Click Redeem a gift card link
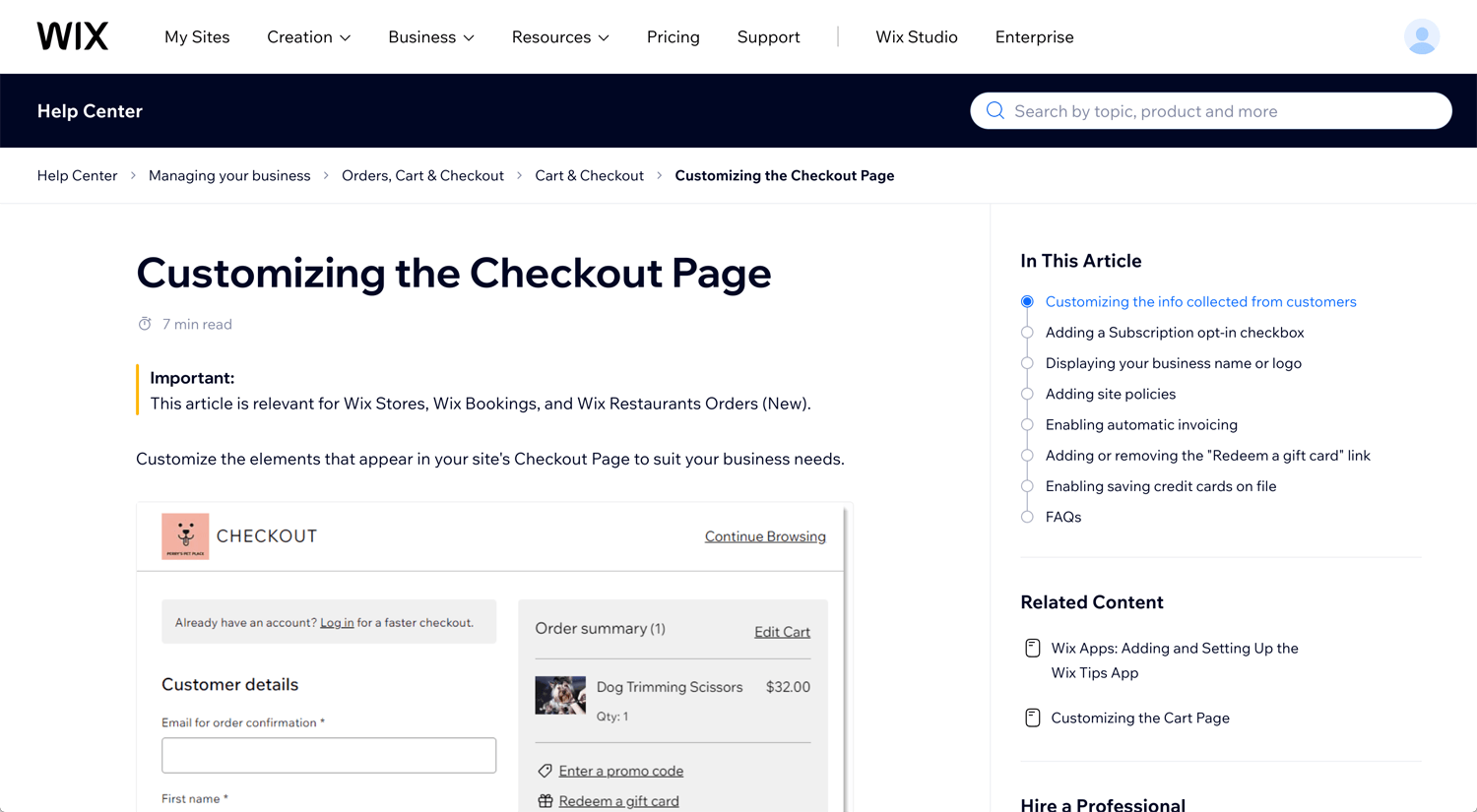 tap(618, 801)
